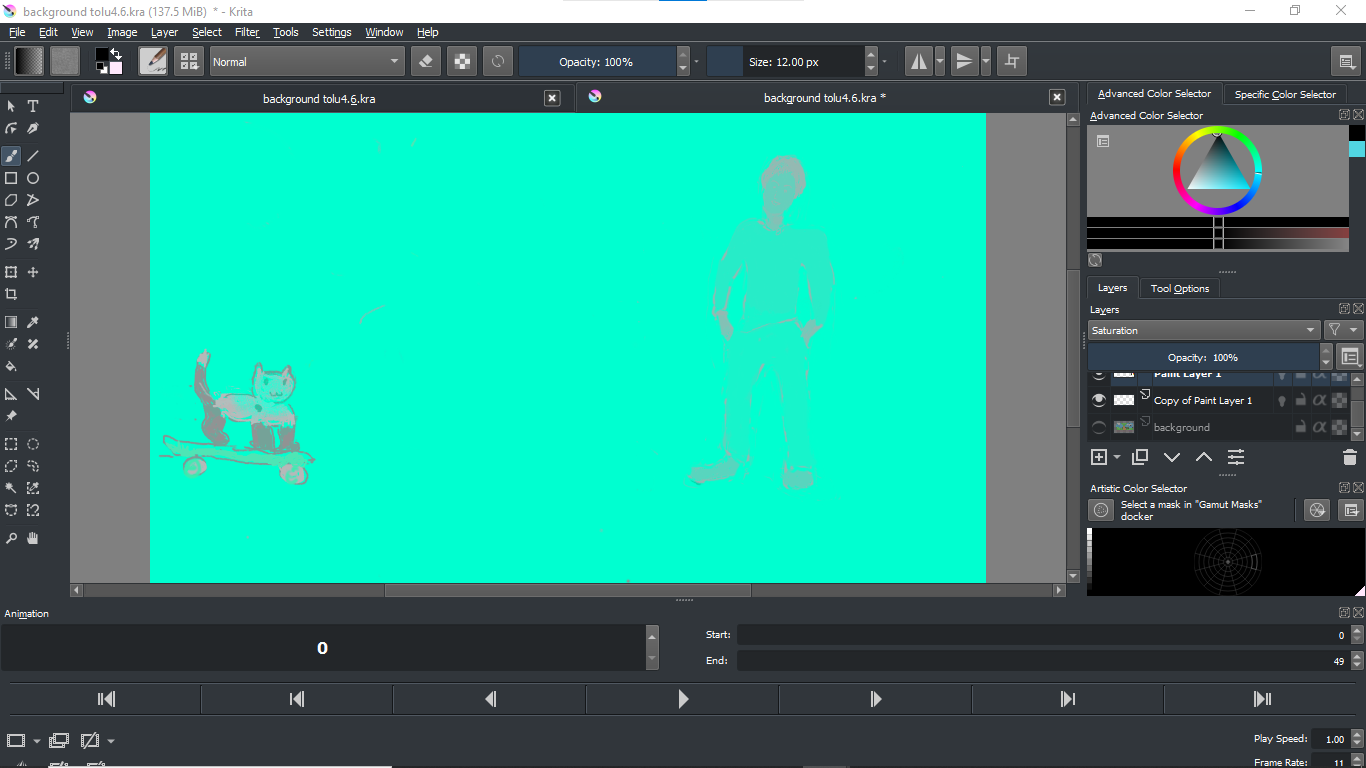Image resolution: width=1366 pixels, height=768 pixels.
Task: Open the Normal blending mode dropdown
Action: pos(306,62)
